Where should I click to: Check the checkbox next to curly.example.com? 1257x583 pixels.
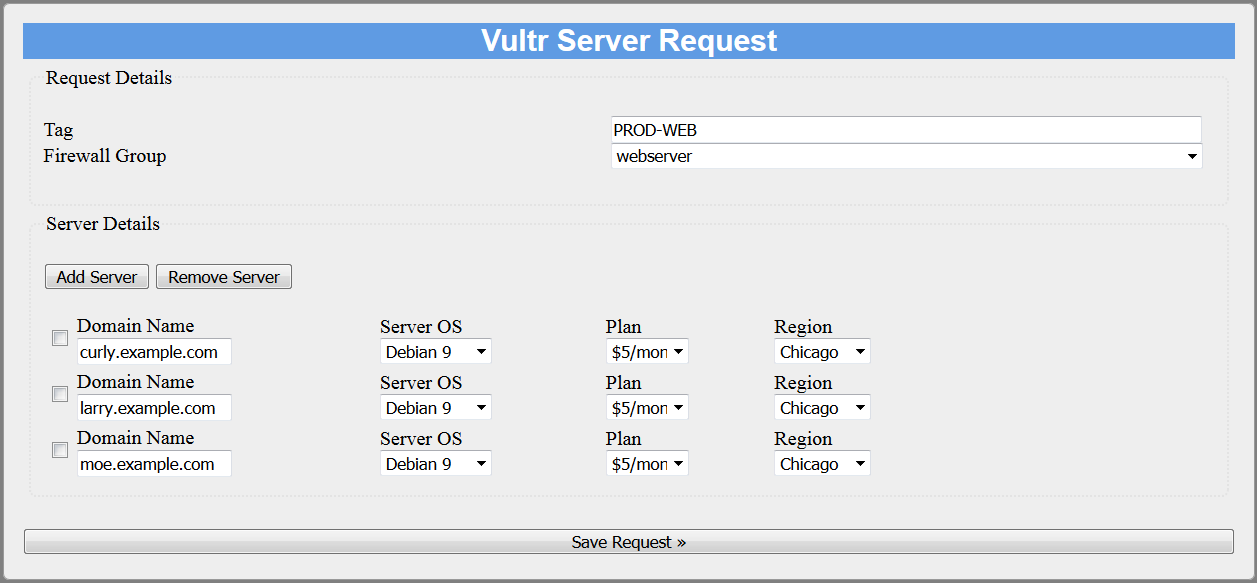59,338
